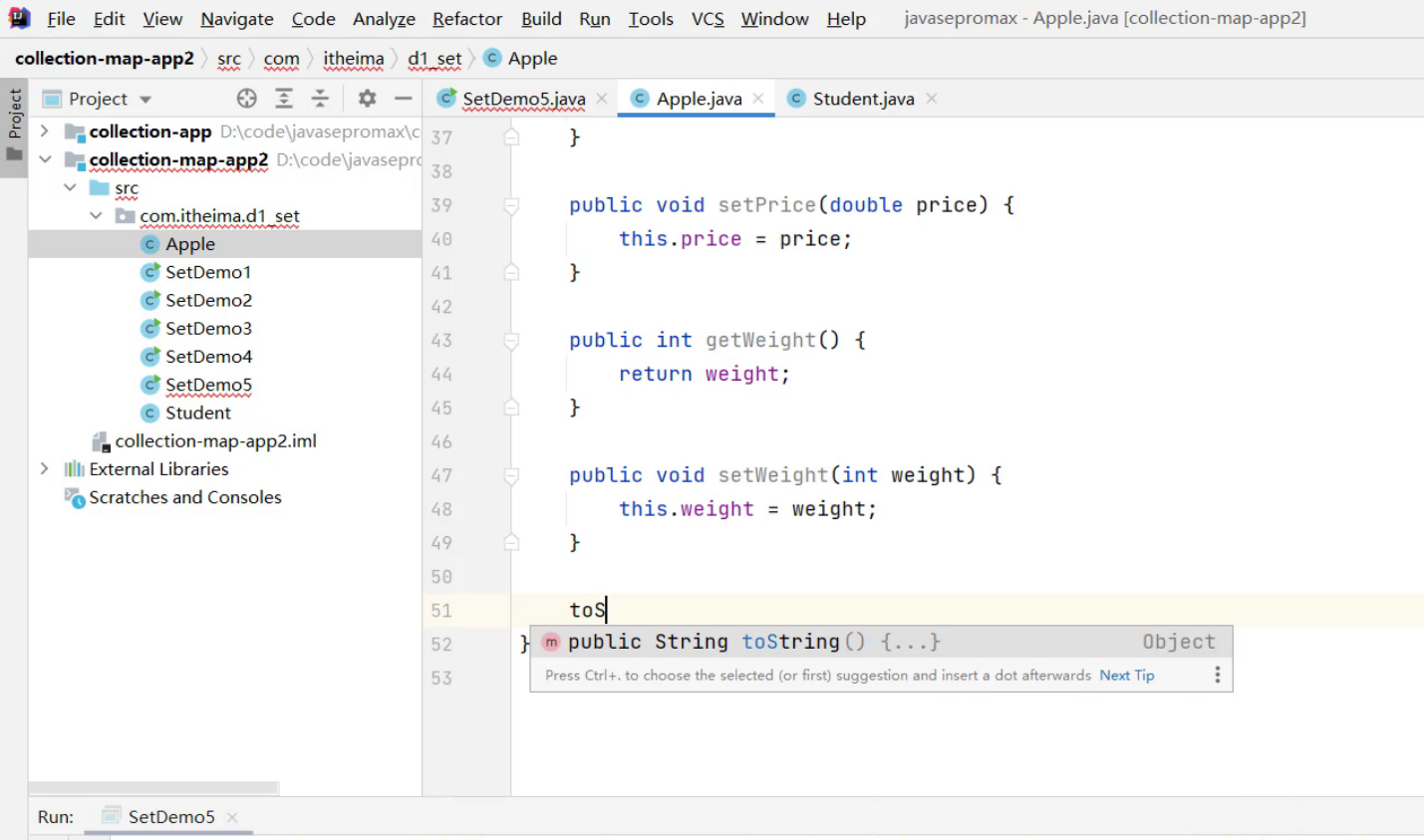The width and height of the screenshot is (1424, 840).
Task: Select SetDemo4 in project tree
Action: (x=208, y=356)
